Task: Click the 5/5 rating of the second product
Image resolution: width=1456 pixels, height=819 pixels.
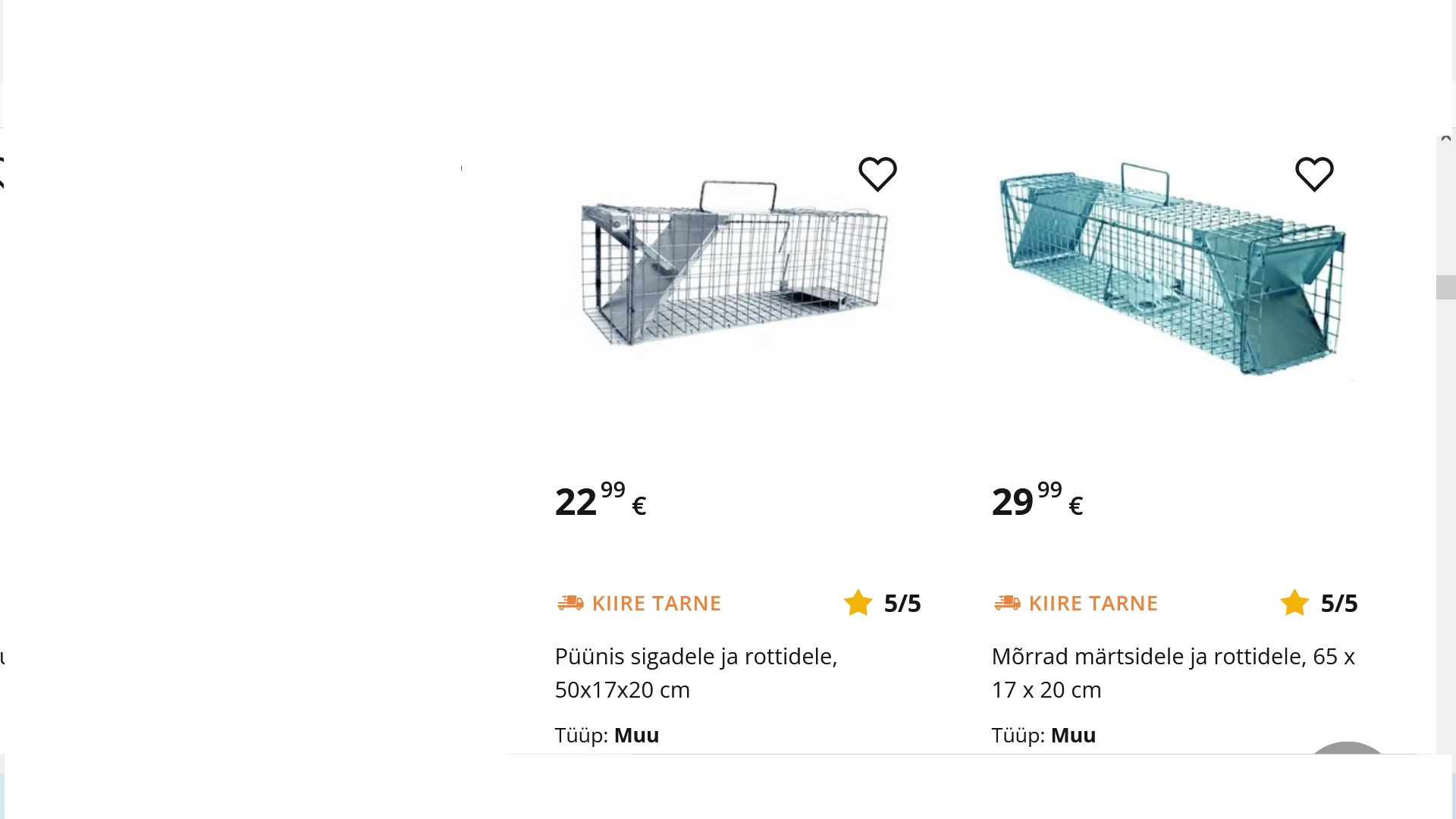Action: (1339, 604)
